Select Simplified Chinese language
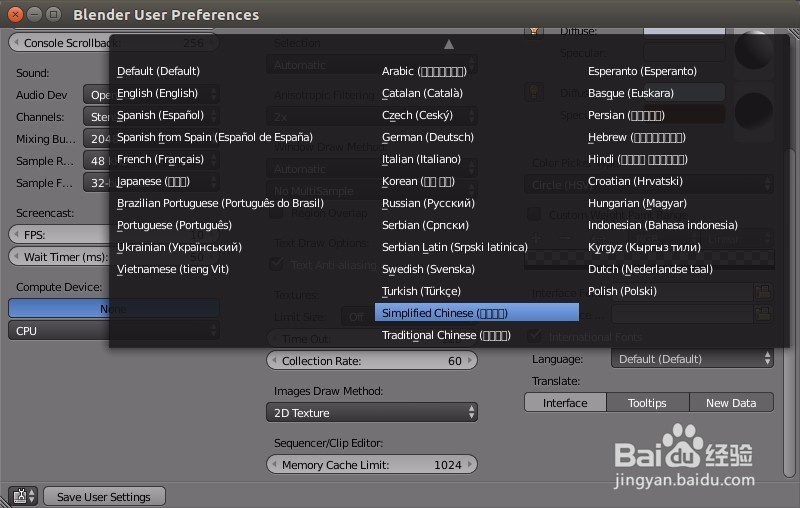Viewport: 800px width, 508px height. point(477,313)
